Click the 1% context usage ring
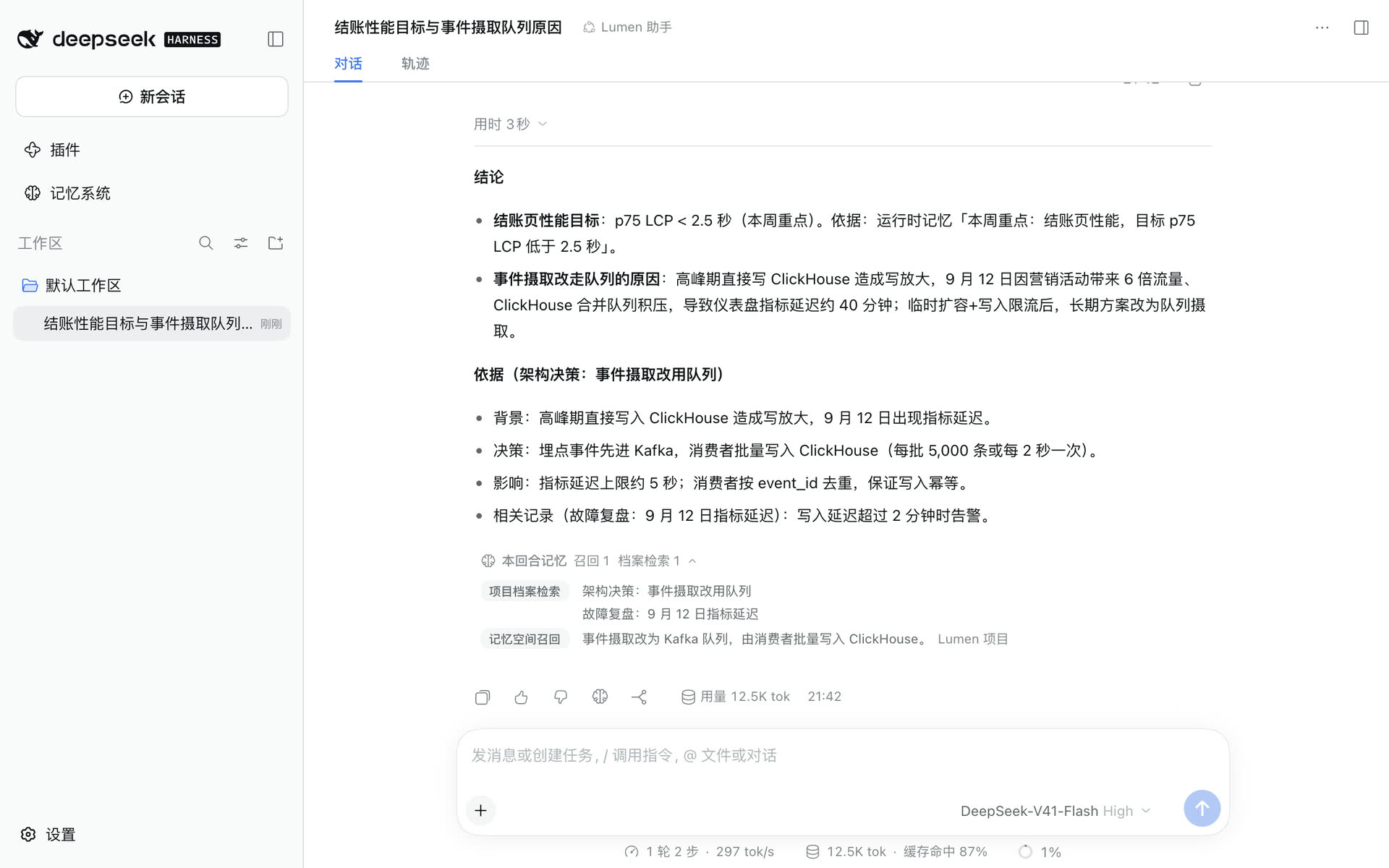1389x868 pixels. pyautogui.click(x=1040, y=851)
